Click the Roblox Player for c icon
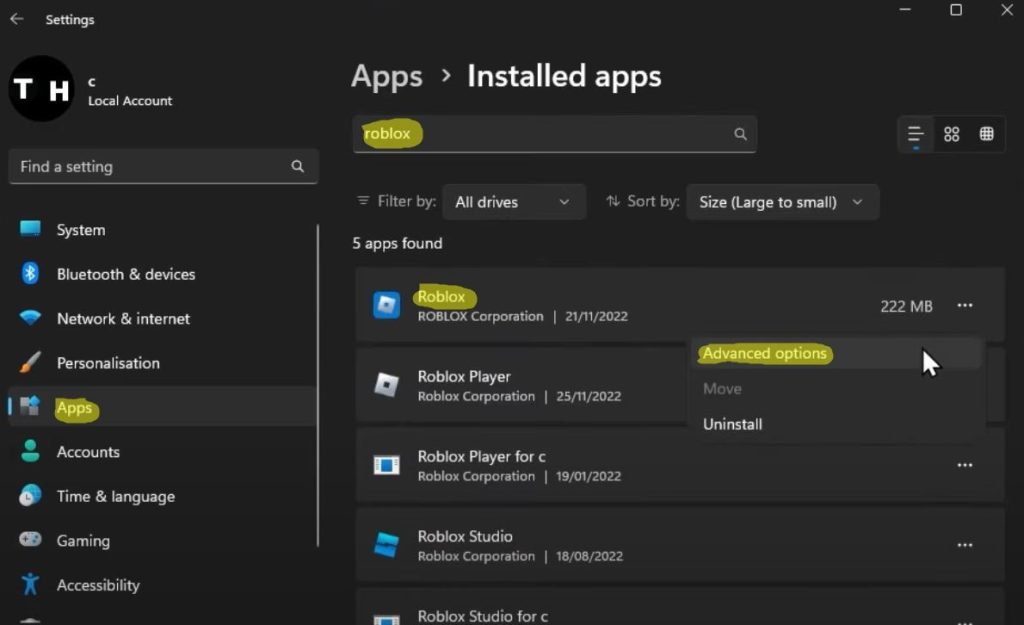Image resolution: width=1024 pixels, height=625 pixels. (387, 465)
